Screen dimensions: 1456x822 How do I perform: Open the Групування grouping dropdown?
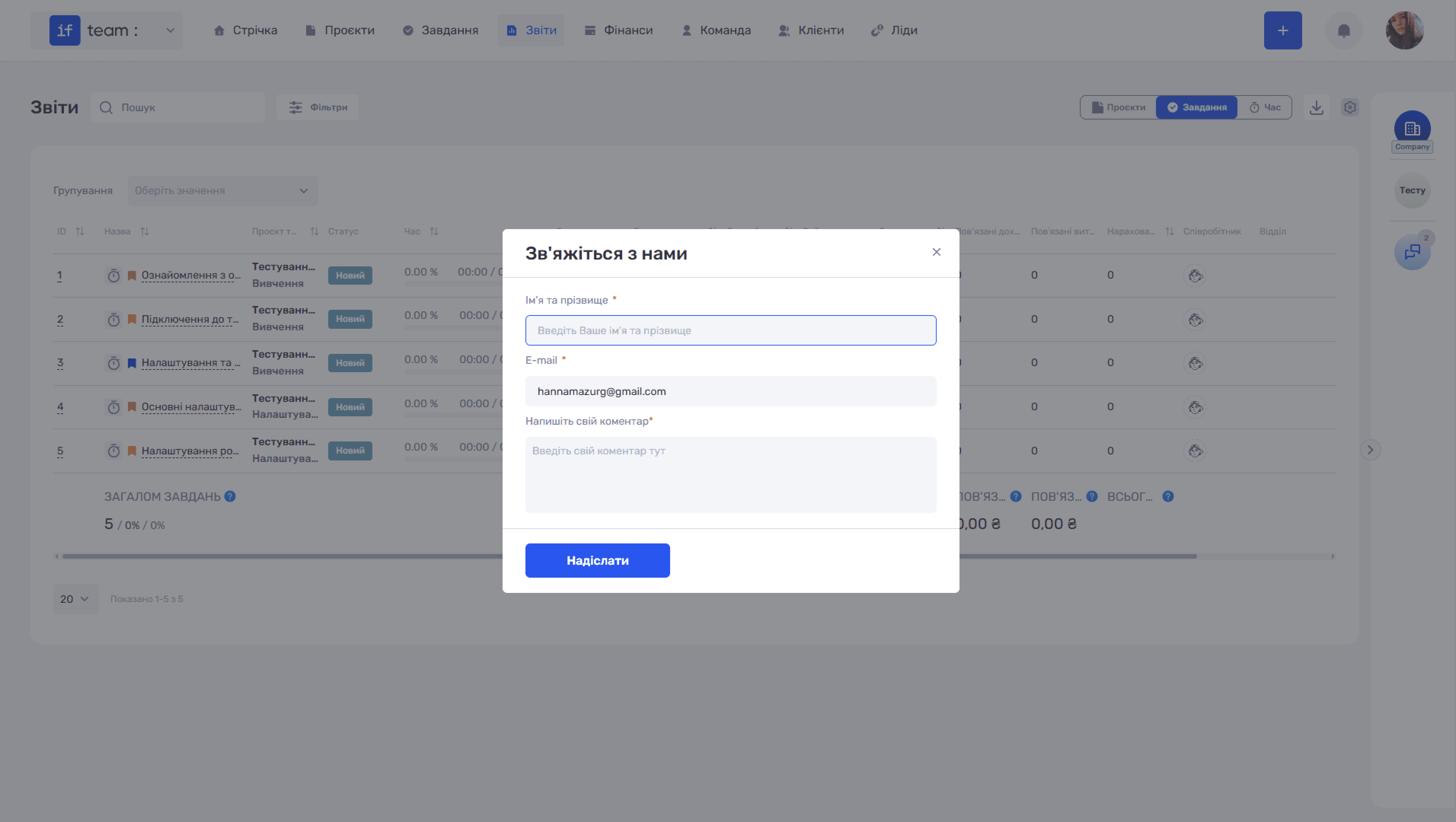tap(223, 191)
